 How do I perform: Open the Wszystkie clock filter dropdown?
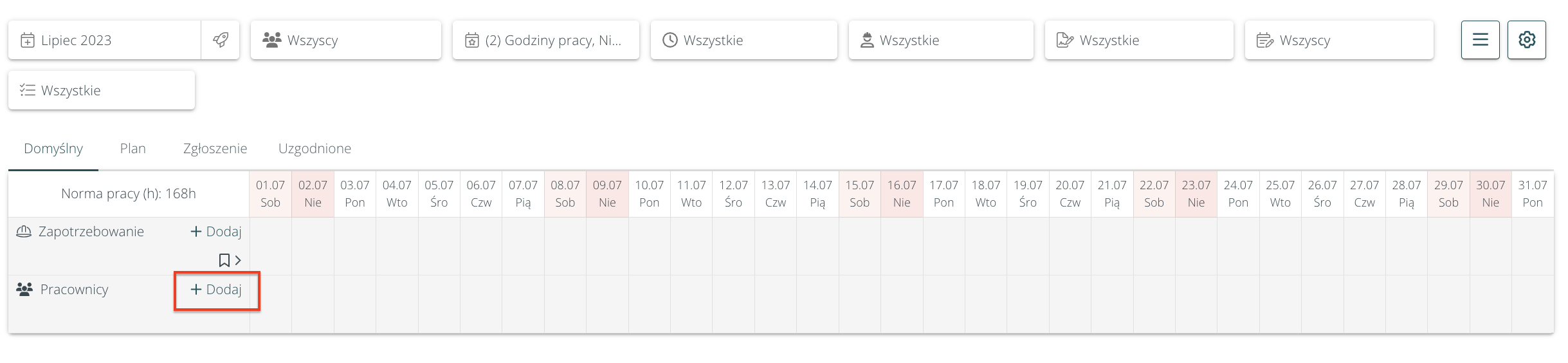(x=743, y=40)
